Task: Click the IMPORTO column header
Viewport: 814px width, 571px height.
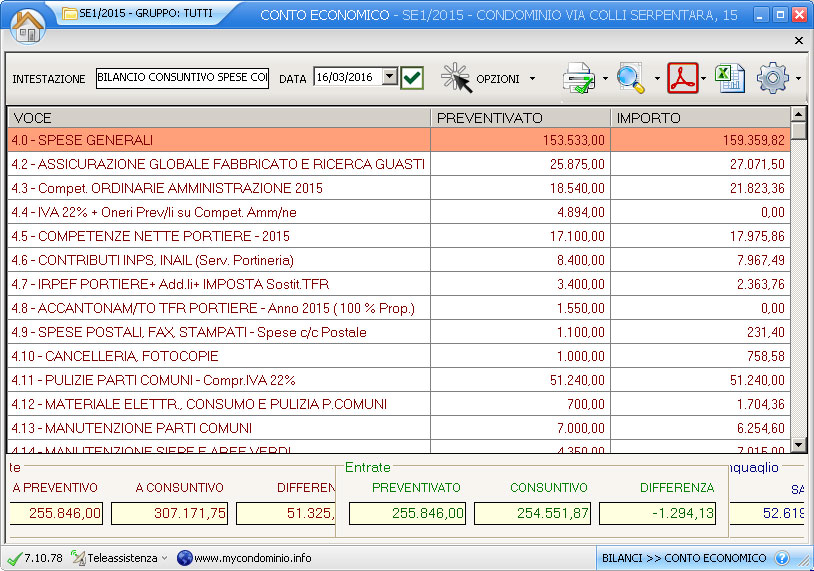Action: pos(700,118)
